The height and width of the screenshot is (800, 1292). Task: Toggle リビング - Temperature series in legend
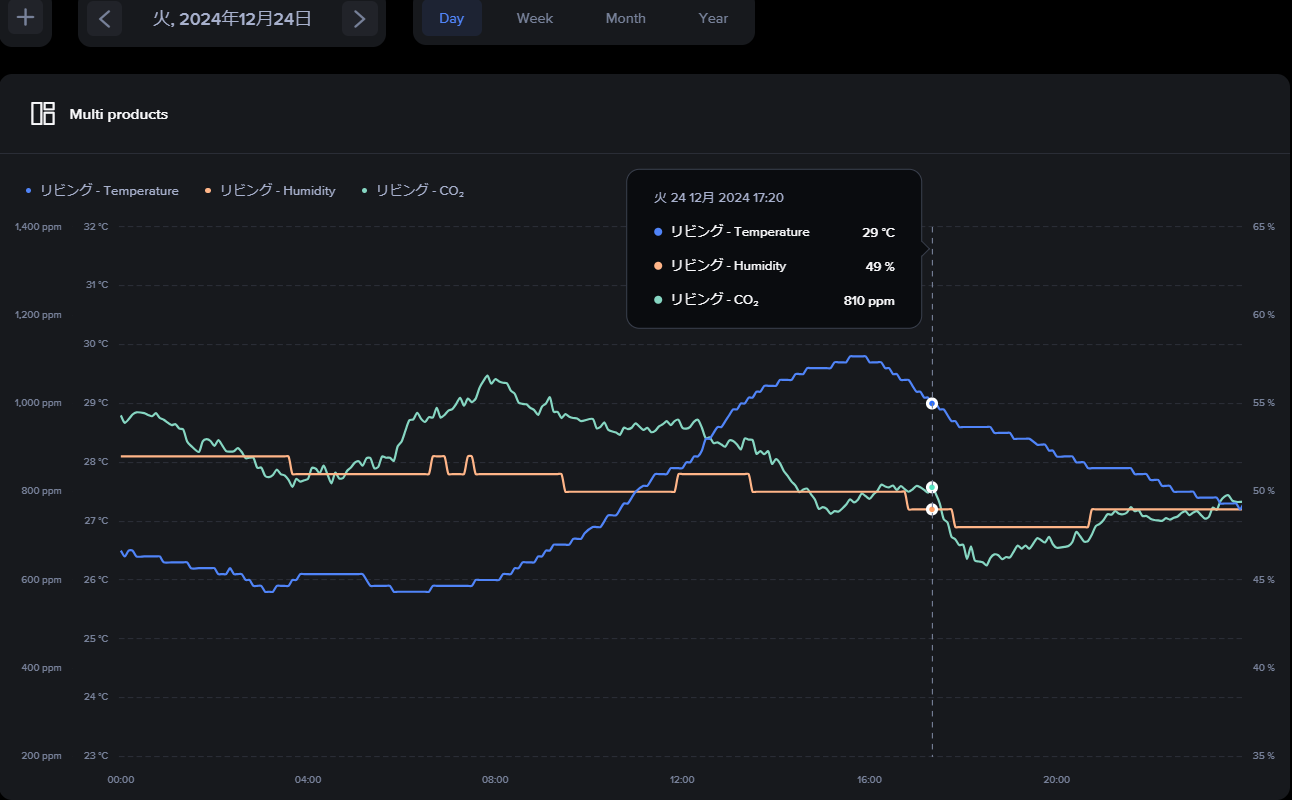103,190
